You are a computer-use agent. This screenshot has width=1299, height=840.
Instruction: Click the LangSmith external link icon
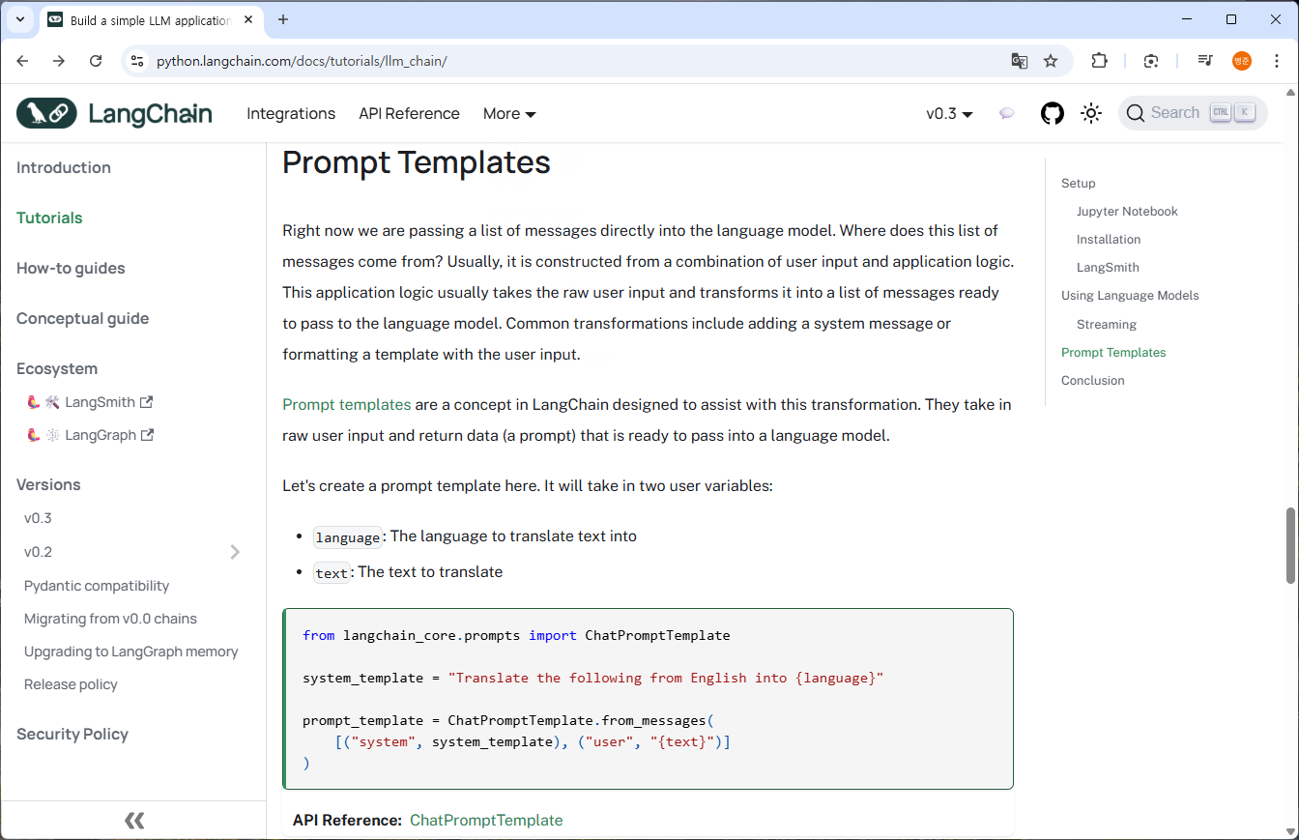pyautogui.click(x=147, y=402)
